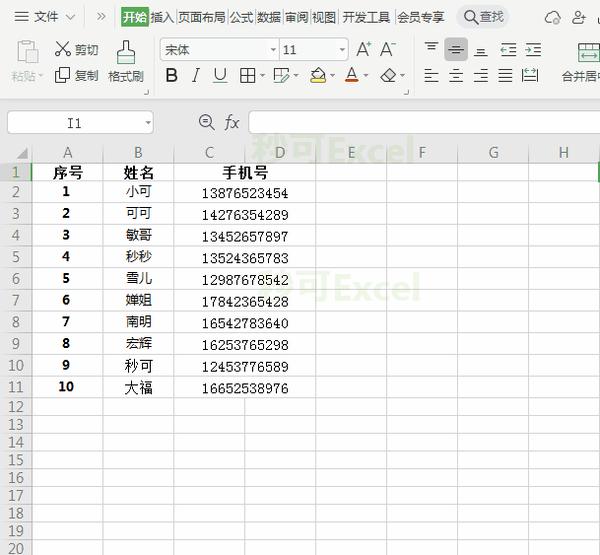Viewport: 600px width, 555px height.
Task: Click the fx insert function icon
Action: point(232,122)
